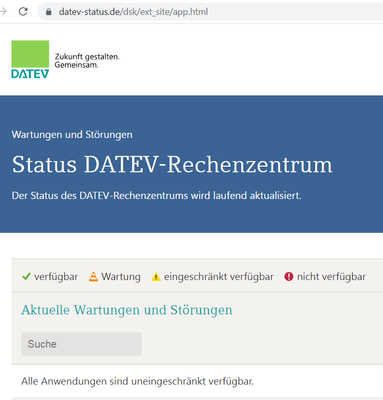The image size is (383, 400).
Task: Click the green checkmark 'verfügbar' icon
Action: click(x=26, y=276)
